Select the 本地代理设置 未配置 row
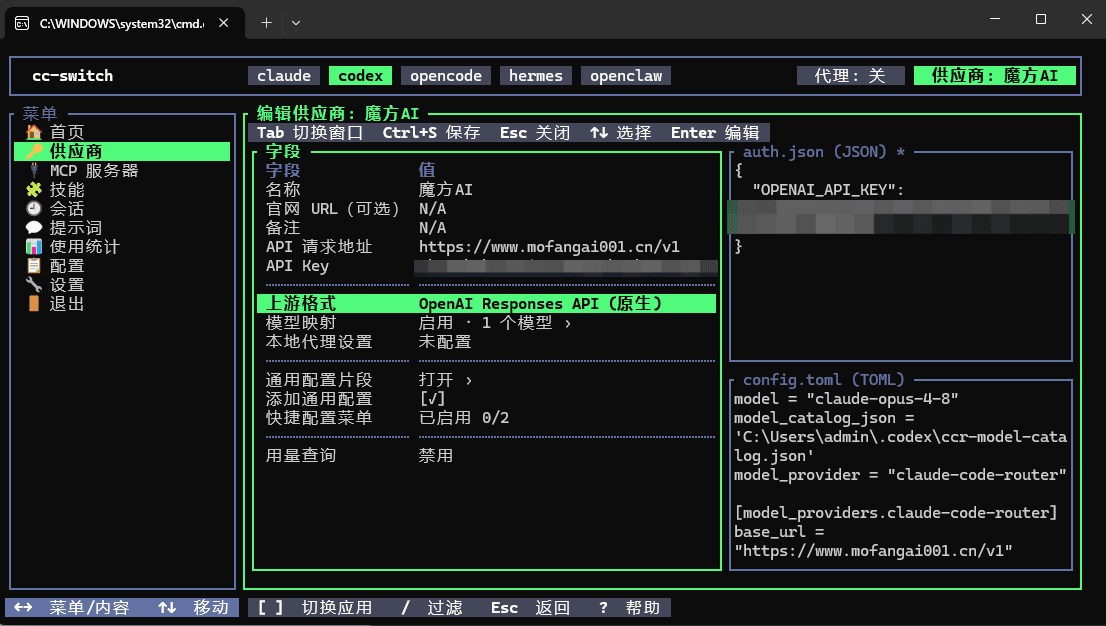This screenshot has width=1106, height=626. coord(487,342)
